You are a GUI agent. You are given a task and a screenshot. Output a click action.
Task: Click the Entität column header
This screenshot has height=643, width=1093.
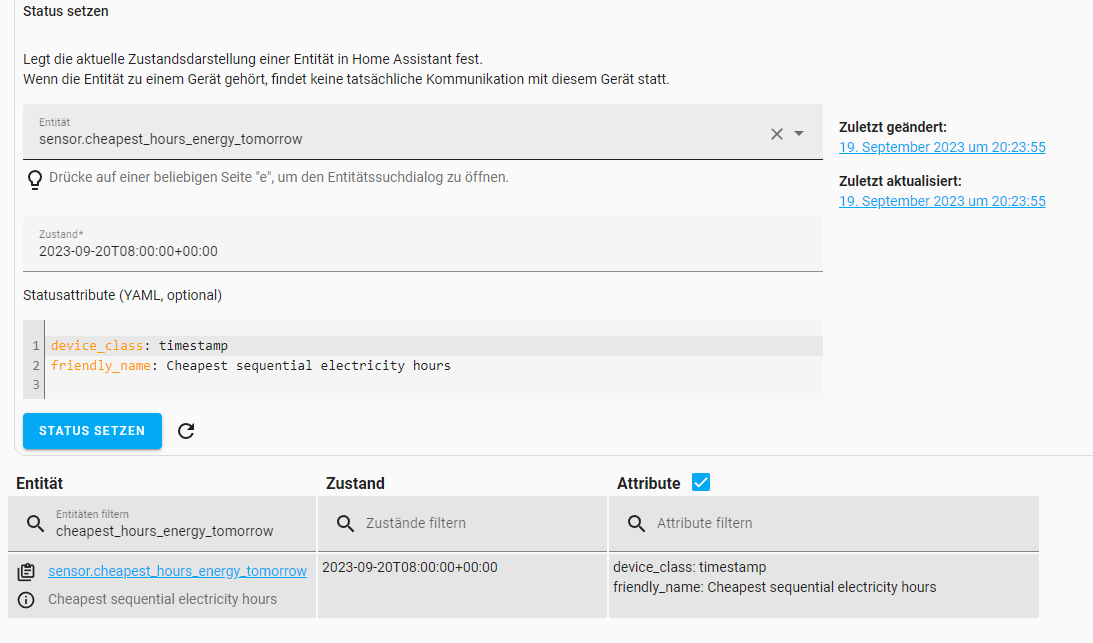coord(40,483)
